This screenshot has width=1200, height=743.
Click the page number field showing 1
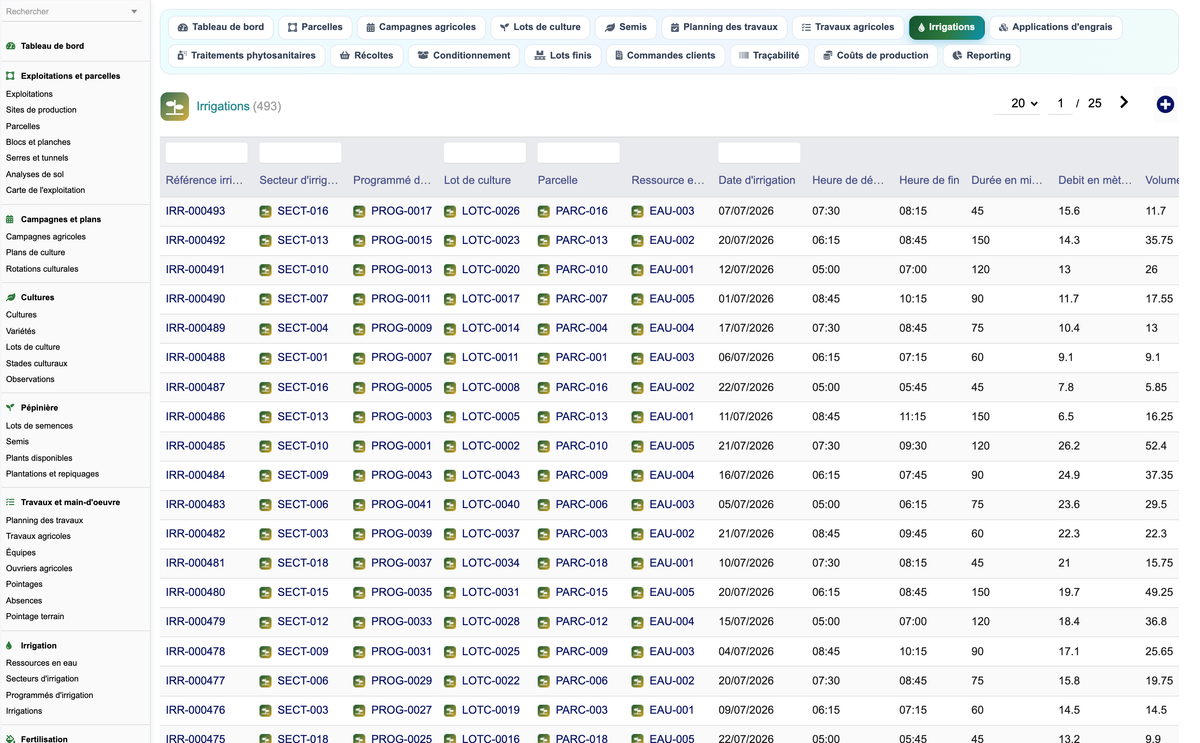1060,103
